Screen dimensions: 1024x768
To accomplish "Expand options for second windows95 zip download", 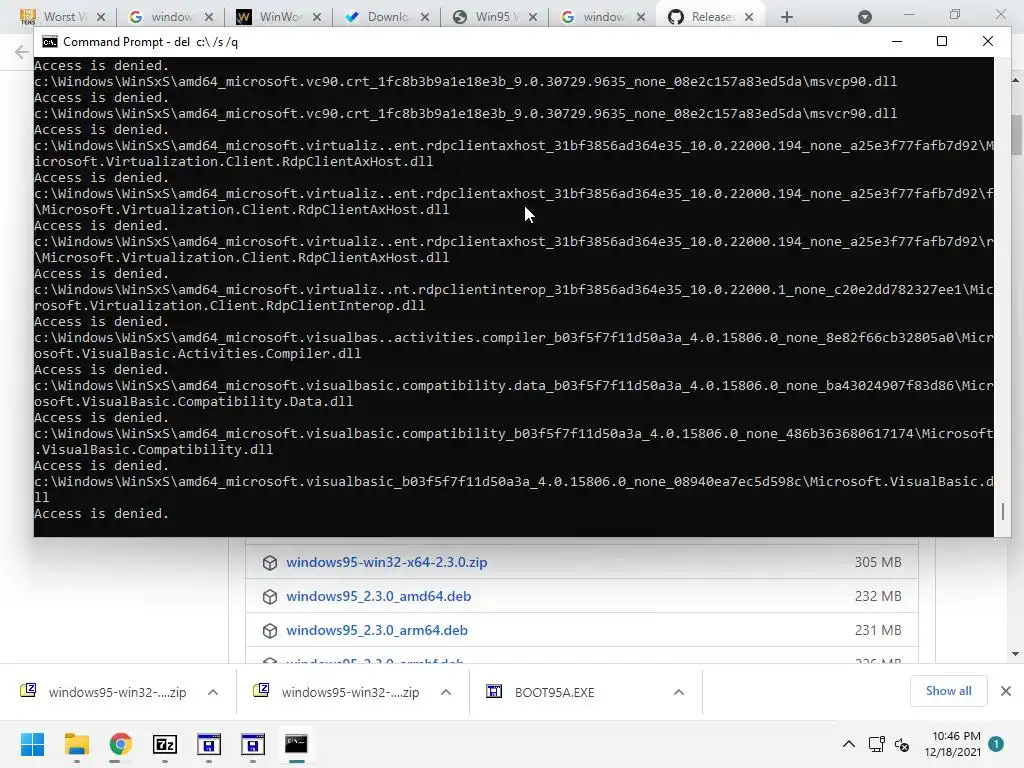I will pyautogui.click(x=446, y=692).
